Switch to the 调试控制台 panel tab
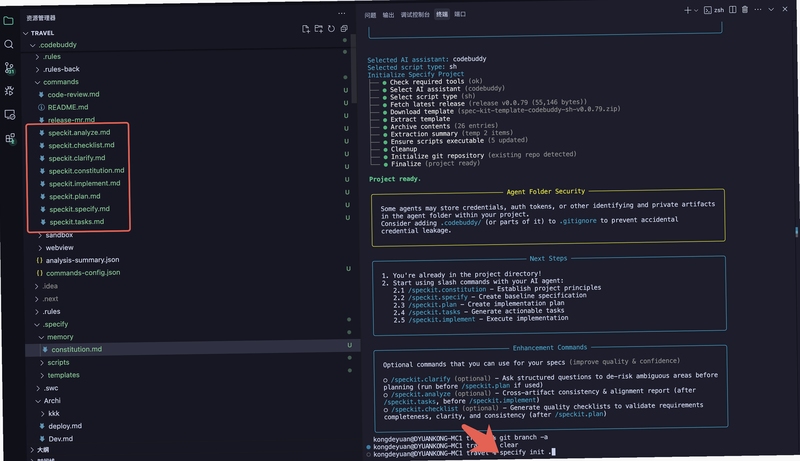The image size is (800, 461). pos(415,15)
